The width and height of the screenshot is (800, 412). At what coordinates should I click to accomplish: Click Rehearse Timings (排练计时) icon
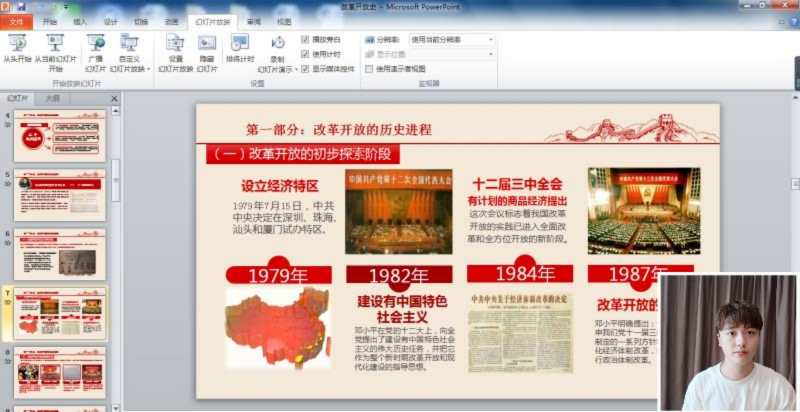click(x=240, y=43)
